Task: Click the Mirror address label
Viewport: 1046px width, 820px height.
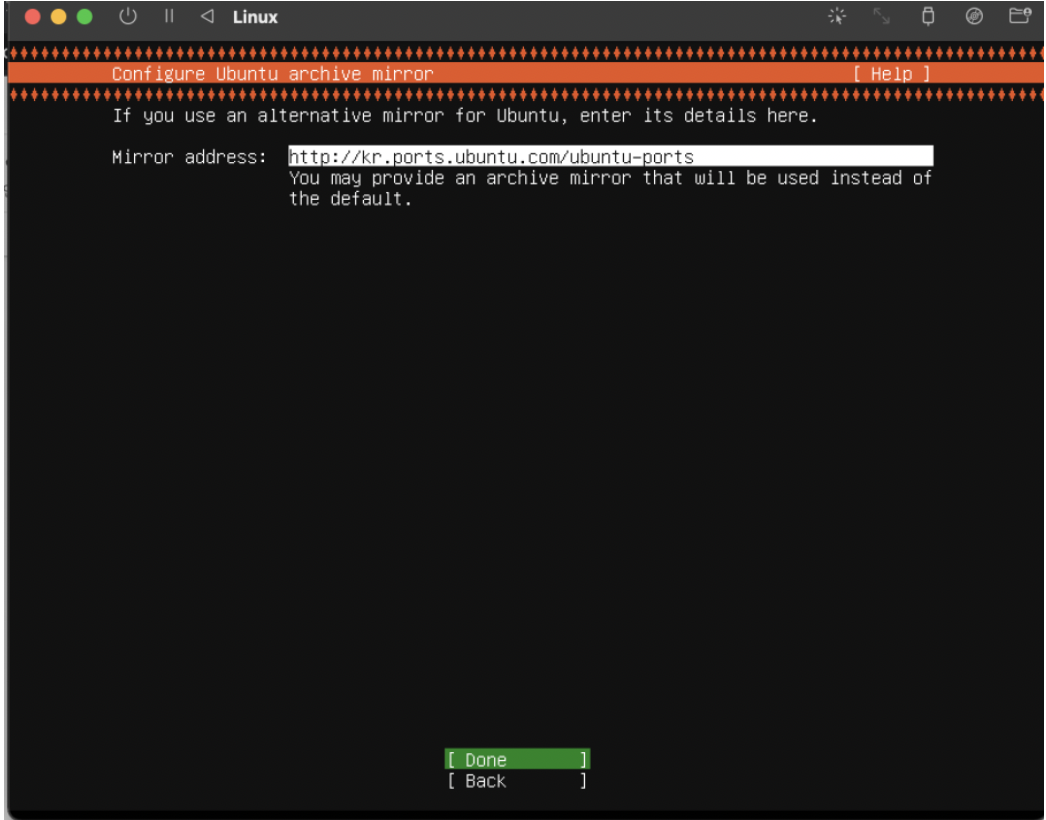Action: coord(189,157)
